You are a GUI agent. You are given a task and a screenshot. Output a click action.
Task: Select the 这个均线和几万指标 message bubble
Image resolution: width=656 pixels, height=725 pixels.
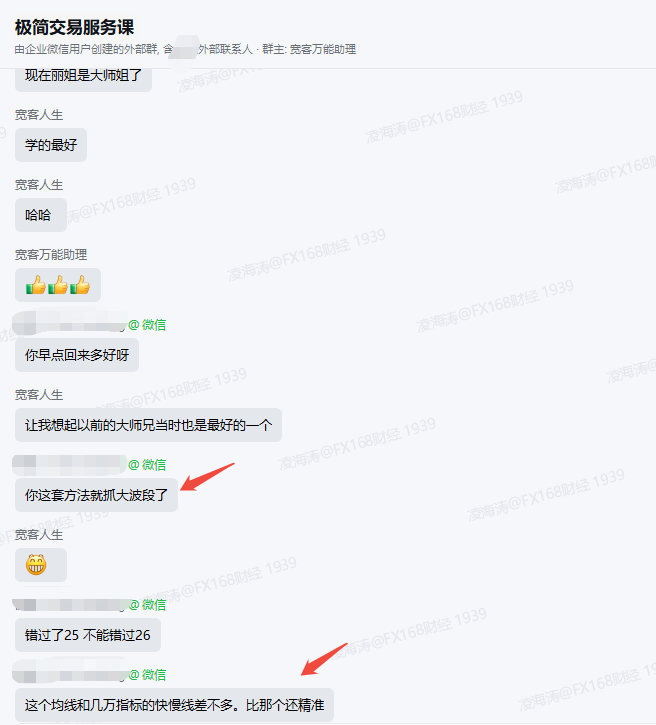[174, 705]
